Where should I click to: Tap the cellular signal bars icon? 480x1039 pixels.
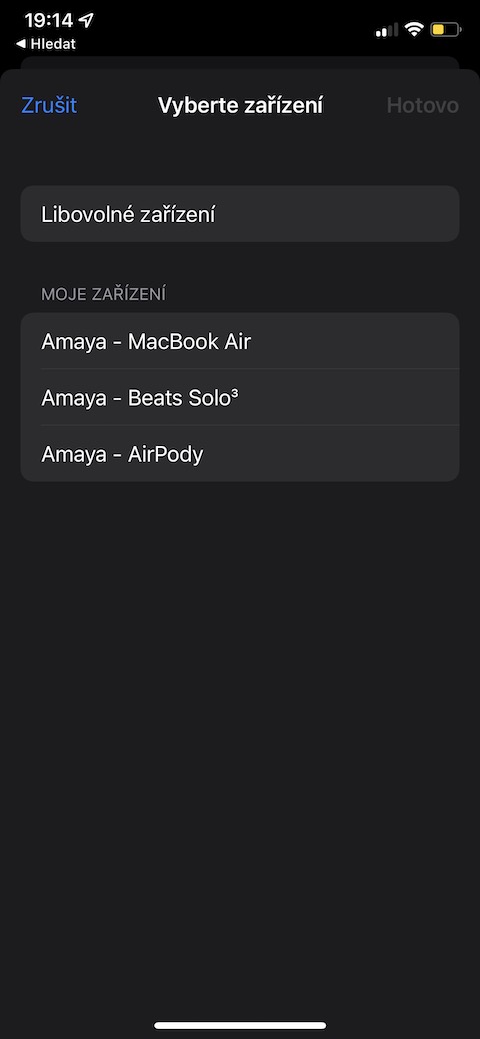click(x=387, y=30)
